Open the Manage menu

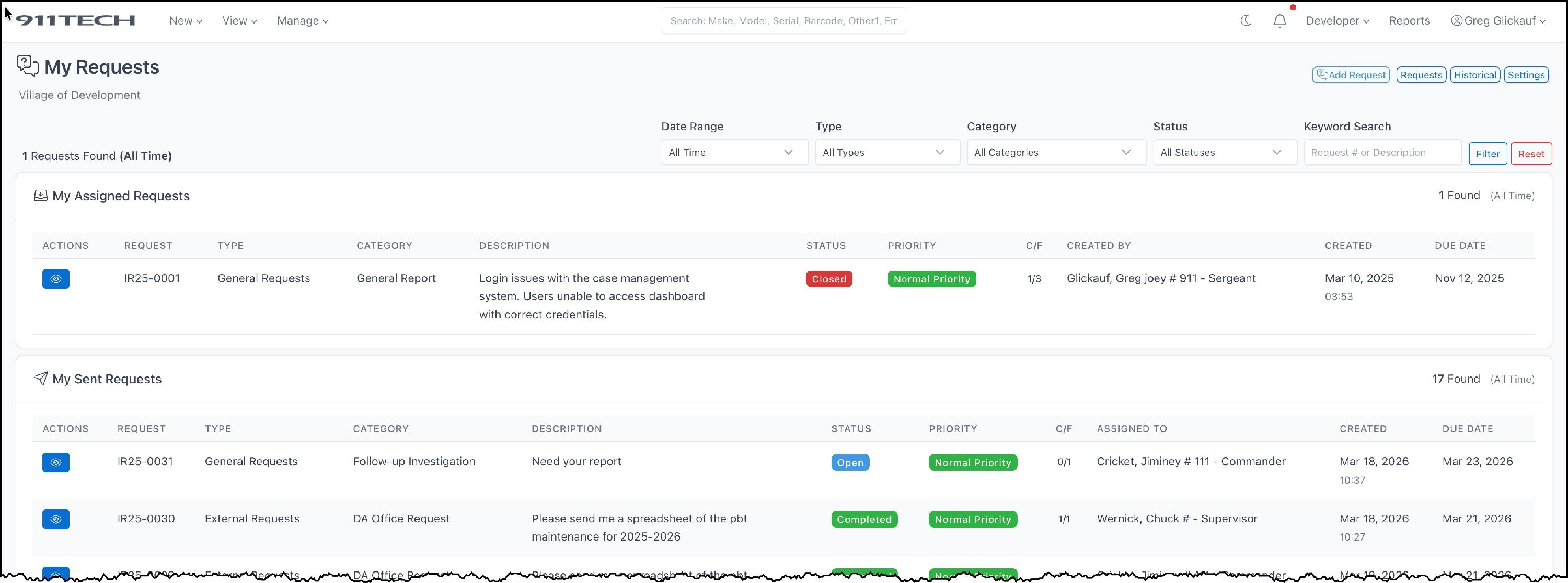[303, 21]
